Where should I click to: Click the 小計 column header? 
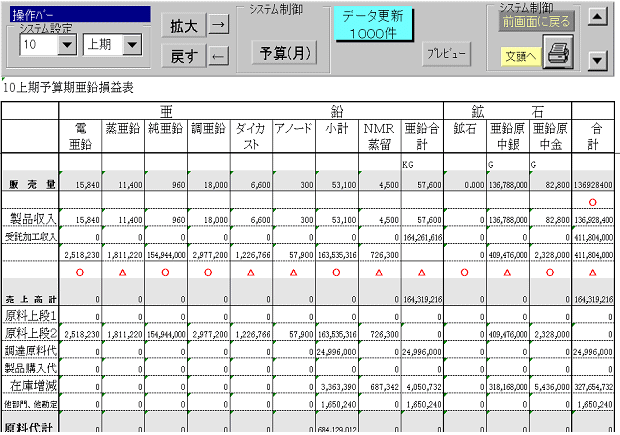(337, 136)
